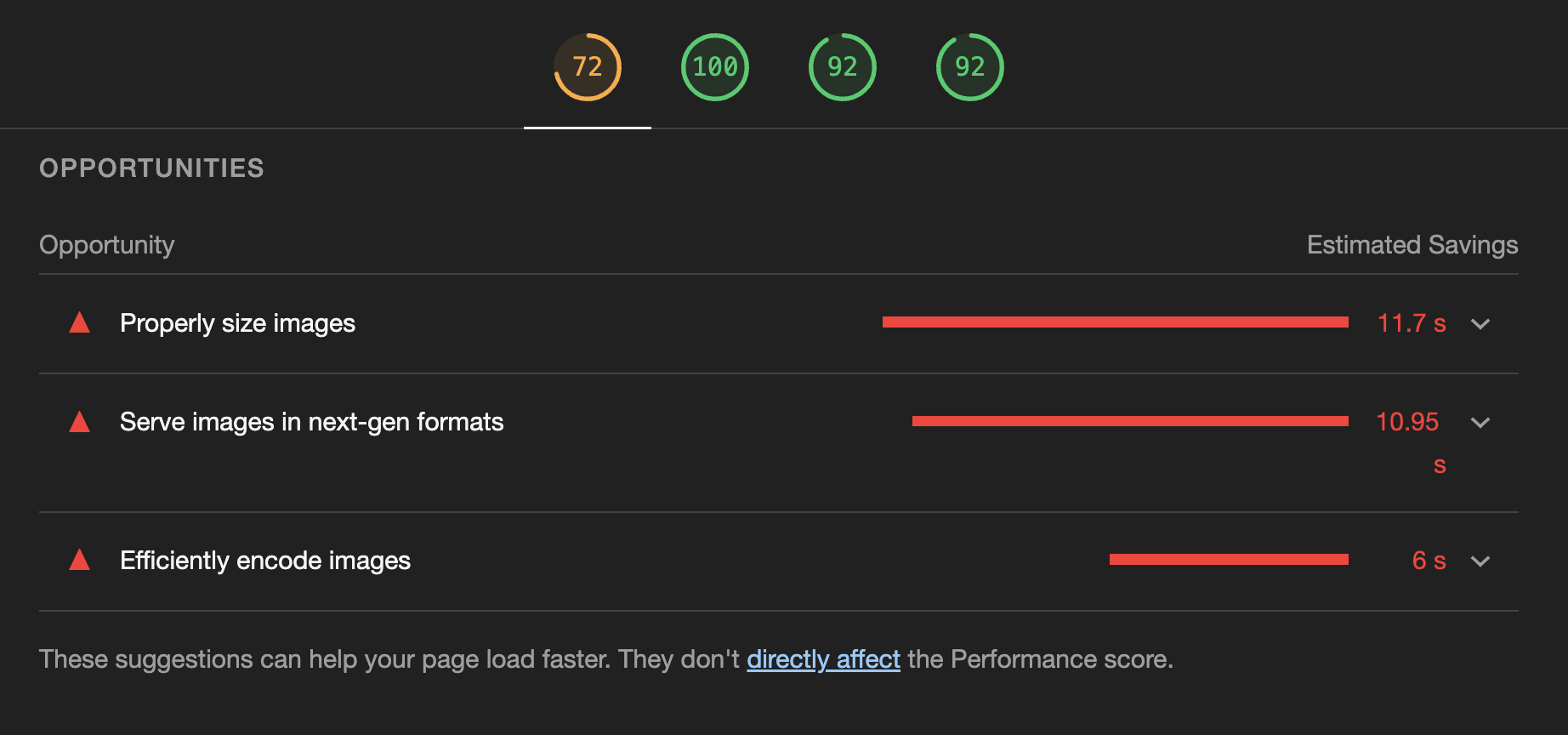Open the green 100 score gauge
Screen dimensions: 1568x735
pyautogui.click(x=715, y=67)
